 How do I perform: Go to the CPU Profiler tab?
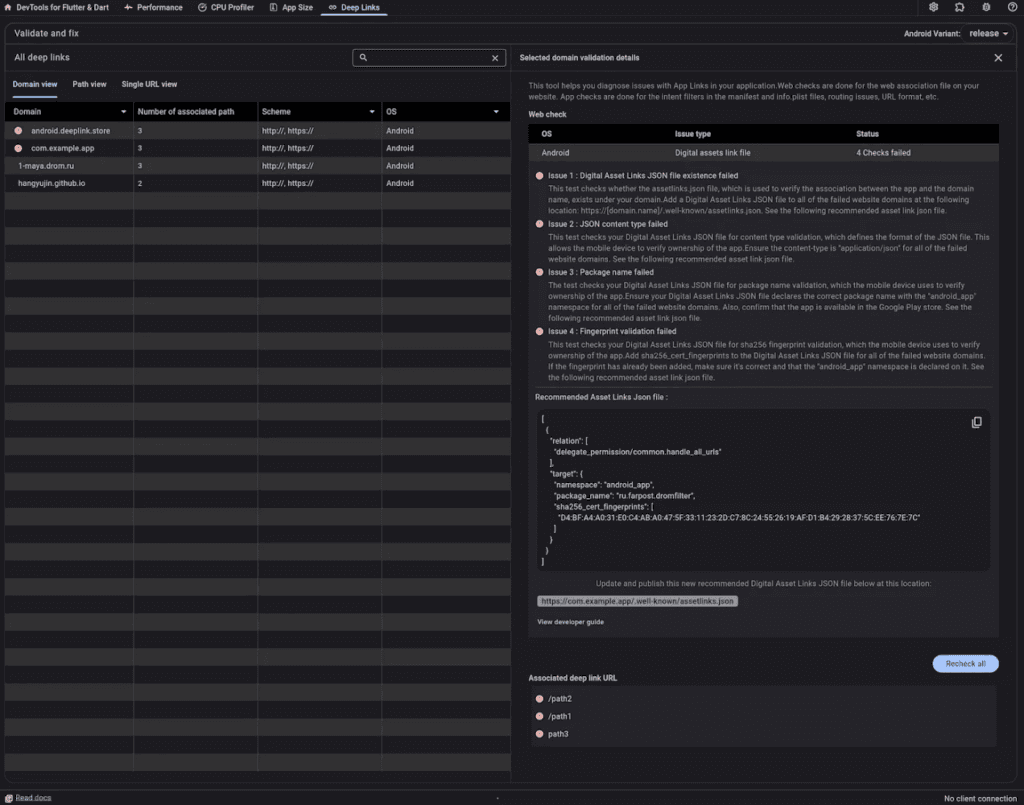pos(226,7)
